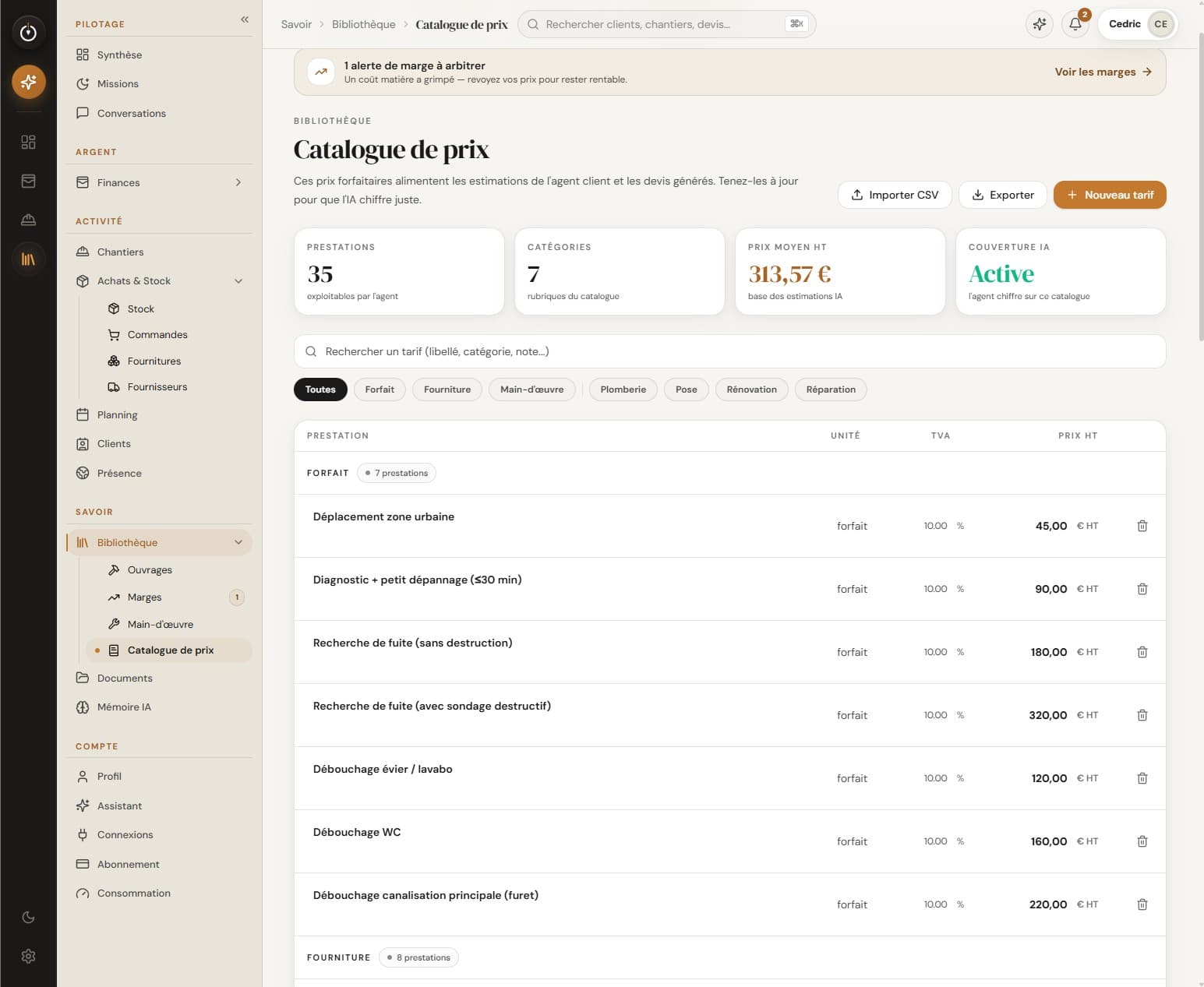Filter by the Forfait chip
This screenshot has width=1204, height=987.
[380, 390]
